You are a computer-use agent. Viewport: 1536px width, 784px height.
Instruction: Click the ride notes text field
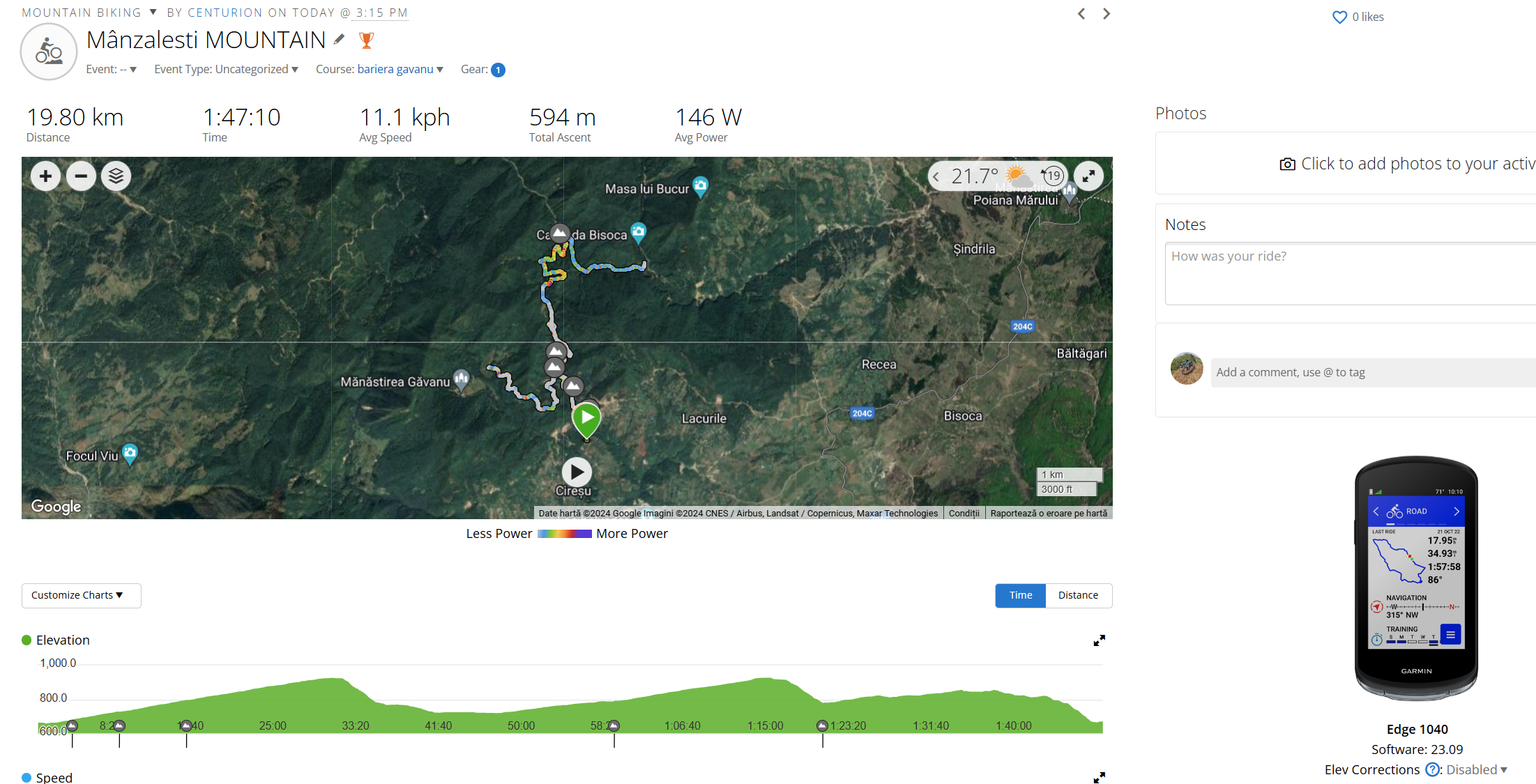[1351, 273]
